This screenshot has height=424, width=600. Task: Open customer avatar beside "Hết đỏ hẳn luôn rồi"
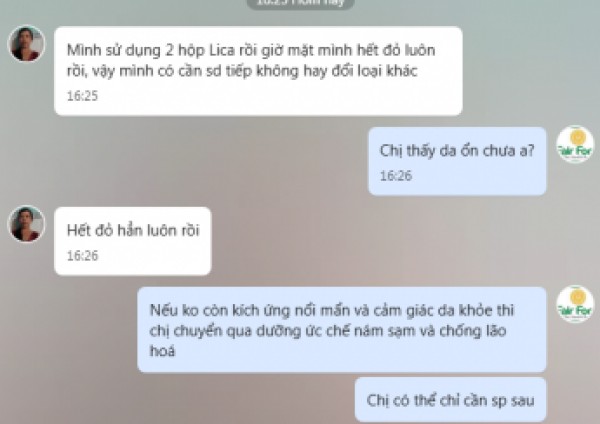(26, 224)
